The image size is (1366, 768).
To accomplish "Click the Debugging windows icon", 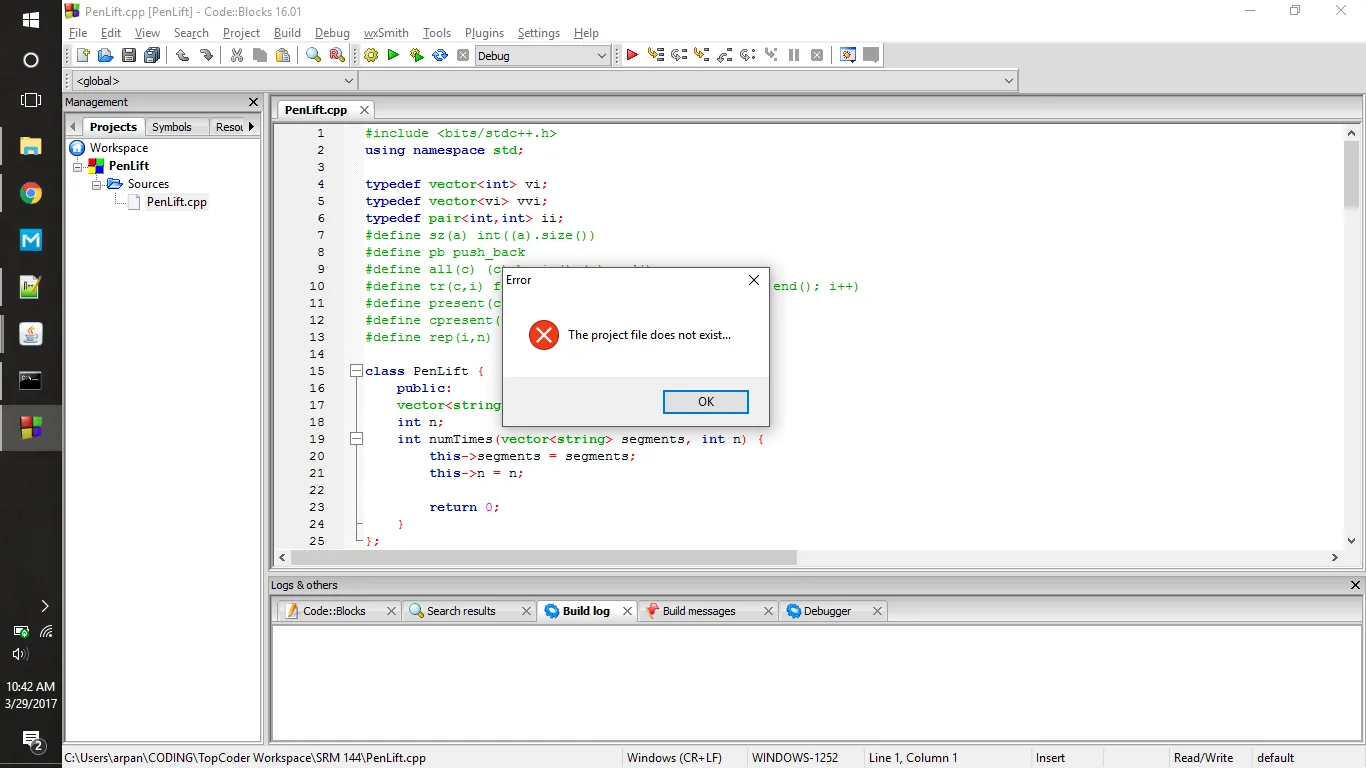I will (x=848, y=56).
